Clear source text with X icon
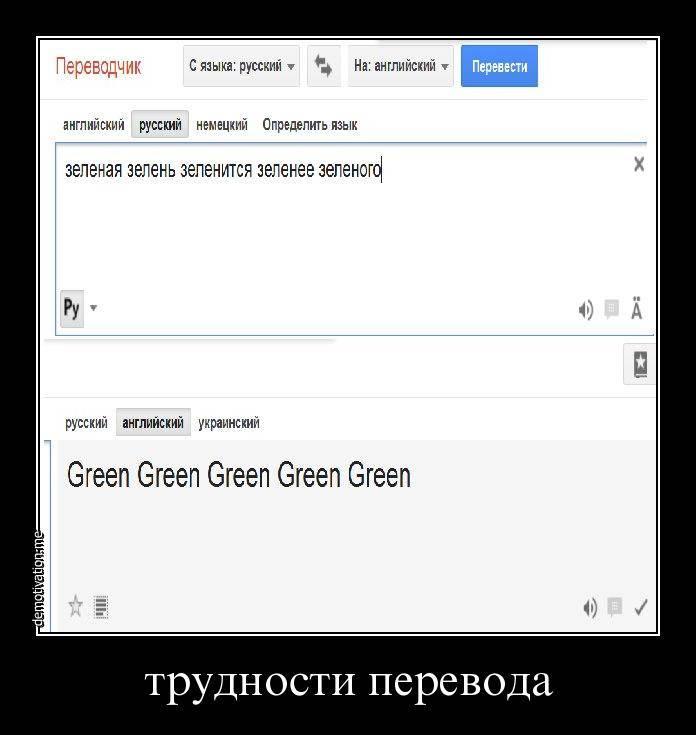Image resolution: width=696 pixels, height=735 pixels. (x=639, y=165)
